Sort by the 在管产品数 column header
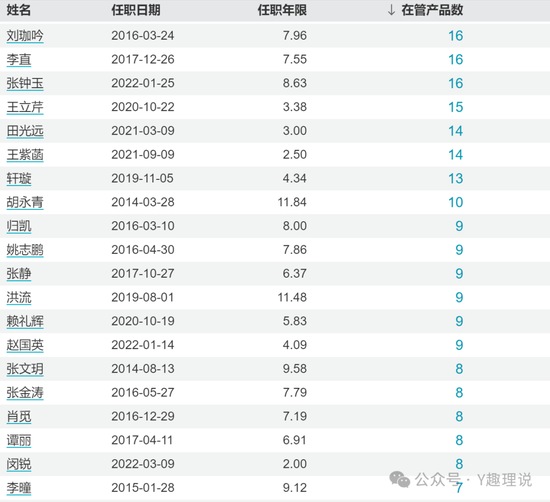Viewport: 550px width, 502px height. tap(432, 10)
